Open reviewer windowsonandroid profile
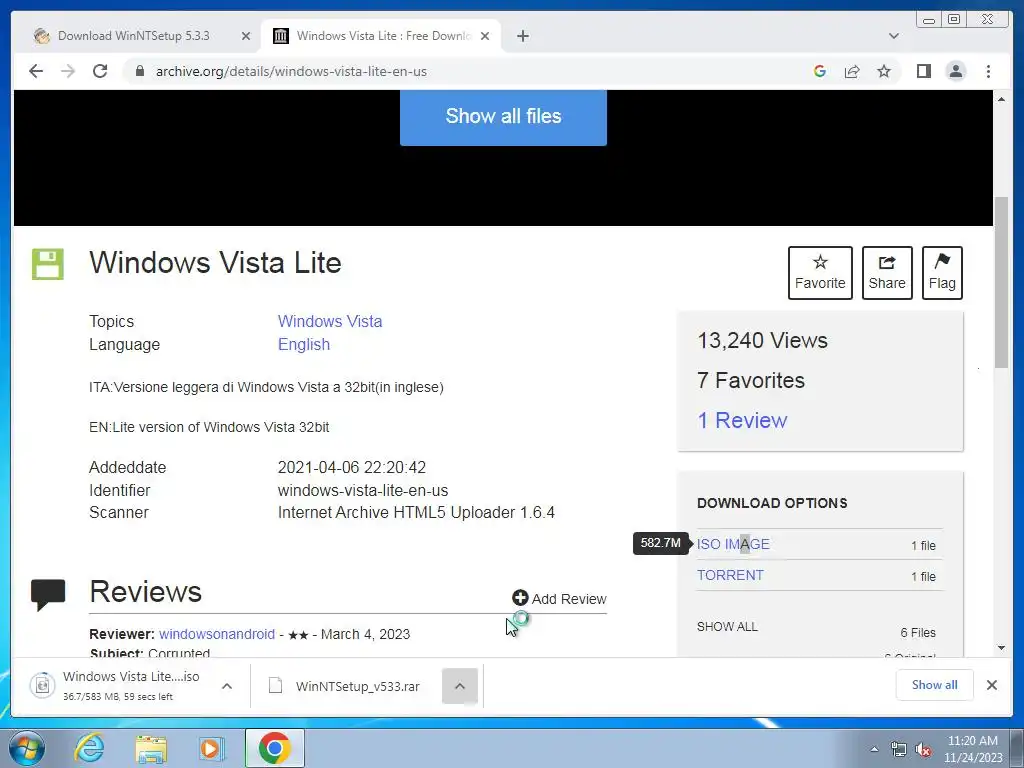 (217, 634)
